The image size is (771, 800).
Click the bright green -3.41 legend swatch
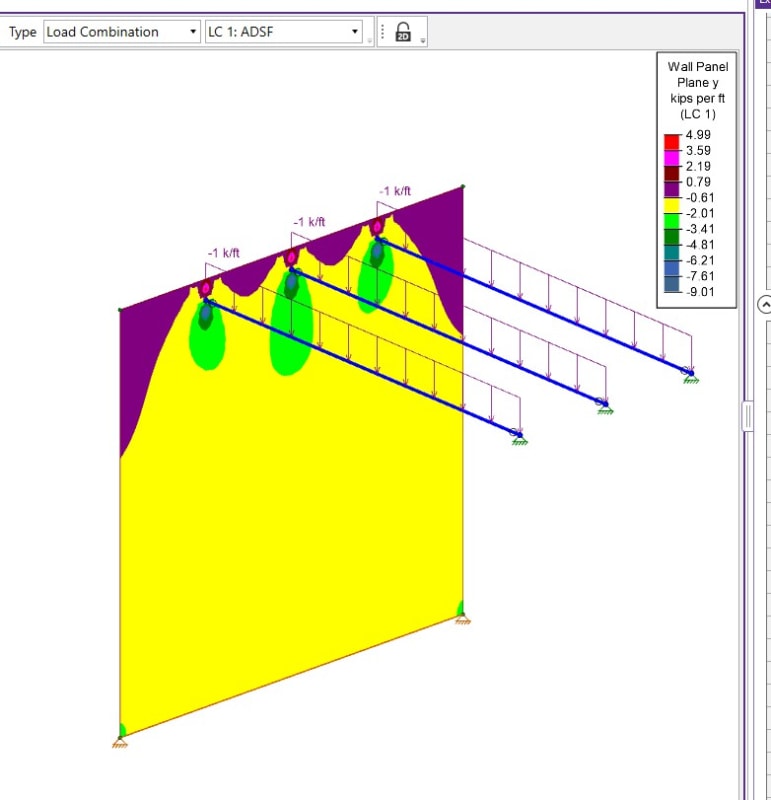pyautogui.click(x=671, y=221)
